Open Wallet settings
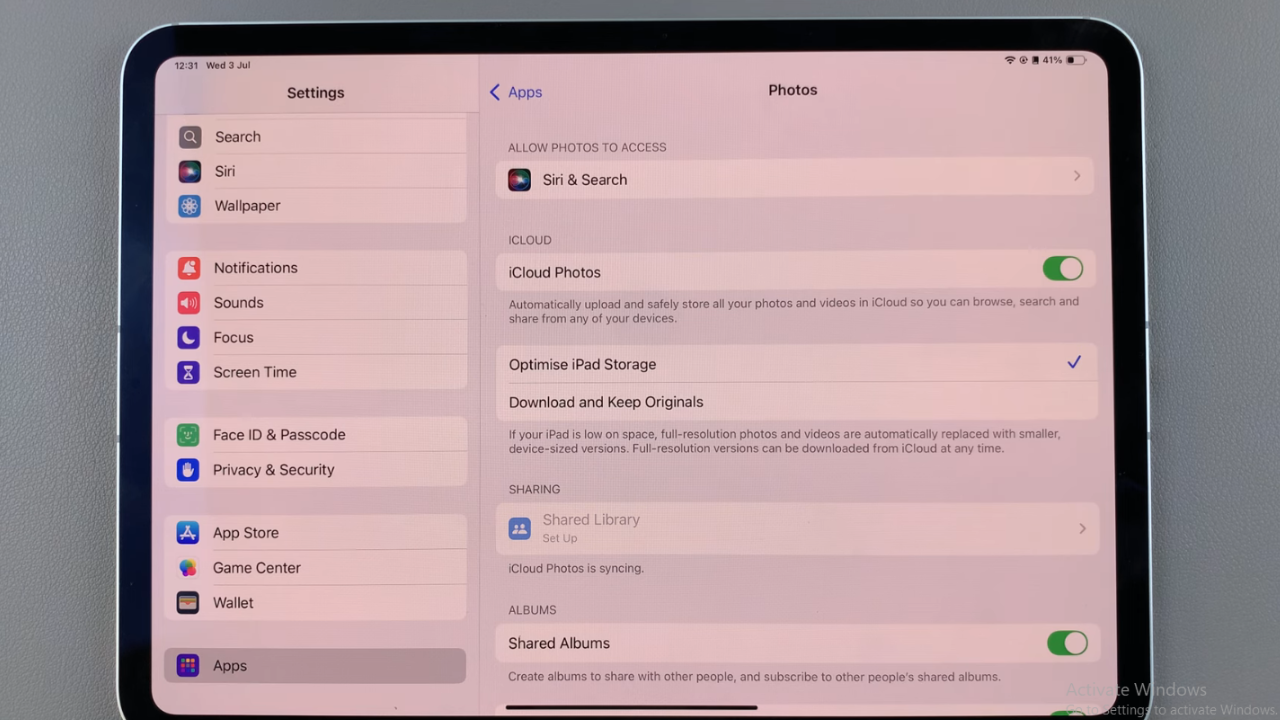 pos(316,603)
